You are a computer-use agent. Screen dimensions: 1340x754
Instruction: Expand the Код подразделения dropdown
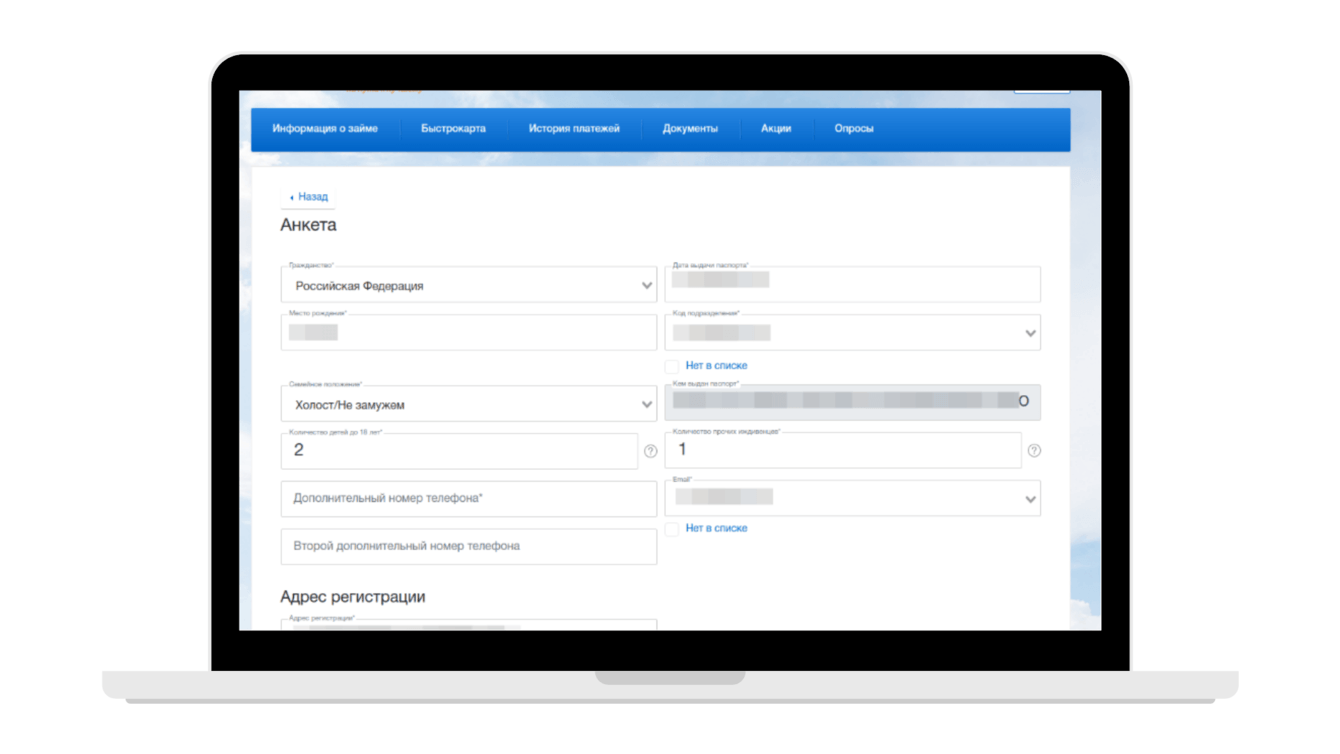[852, 333]
